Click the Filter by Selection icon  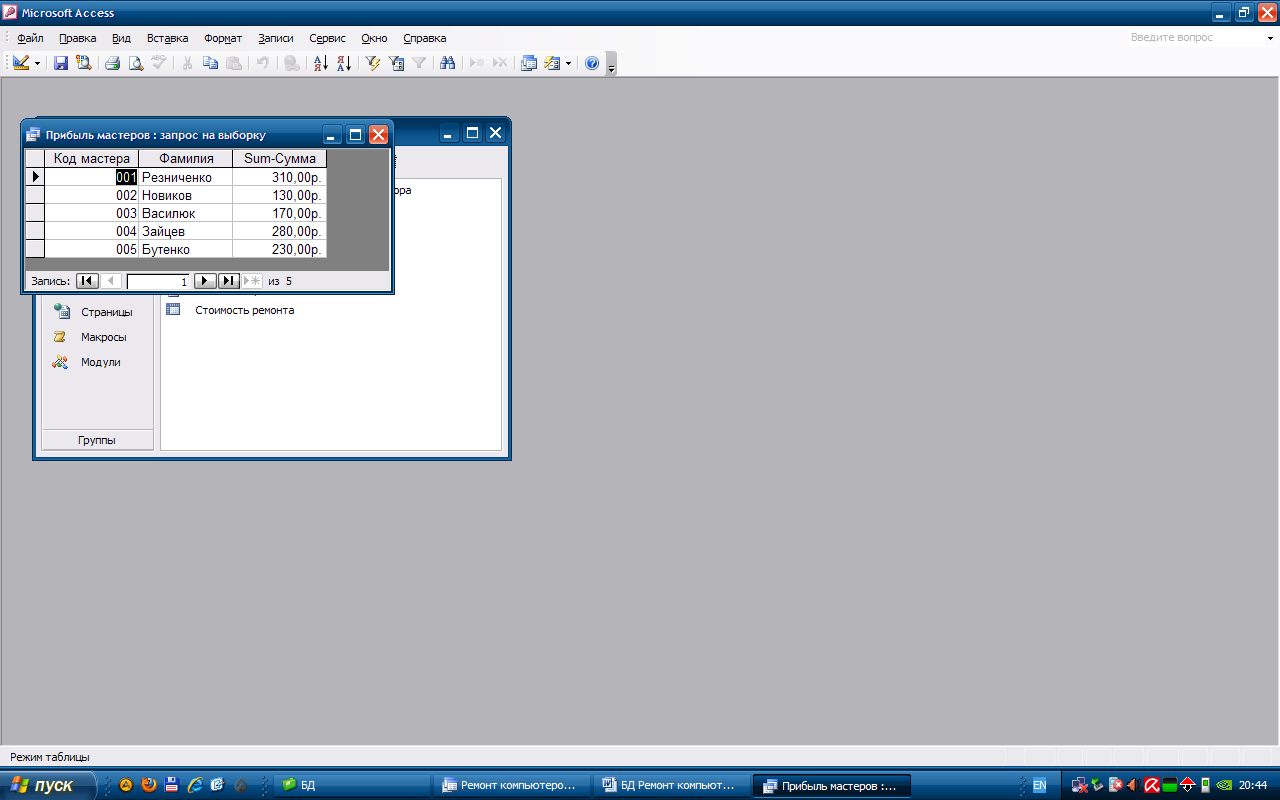click(x=374, y=63)
